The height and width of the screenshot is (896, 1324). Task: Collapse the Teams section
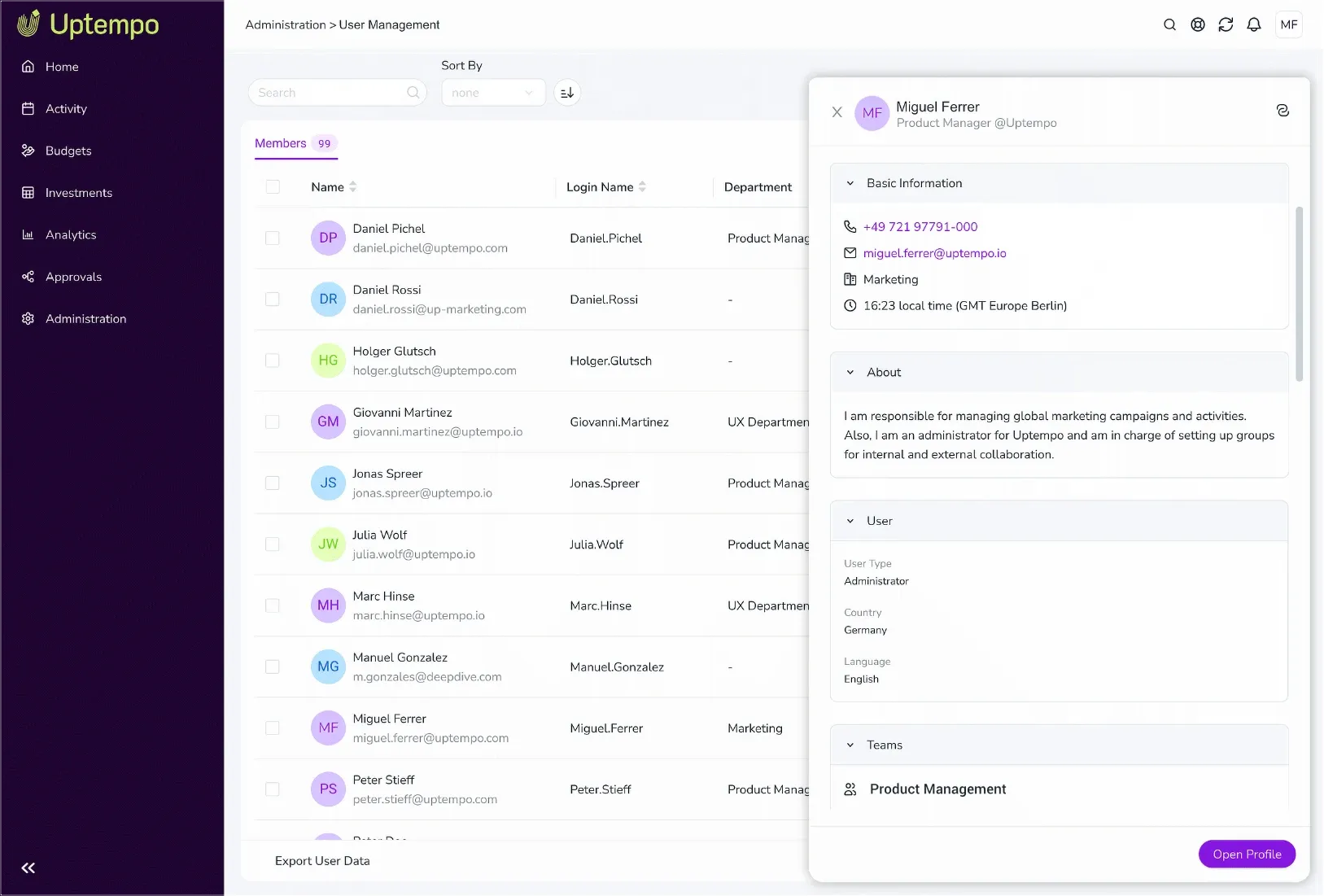(850, 745)
